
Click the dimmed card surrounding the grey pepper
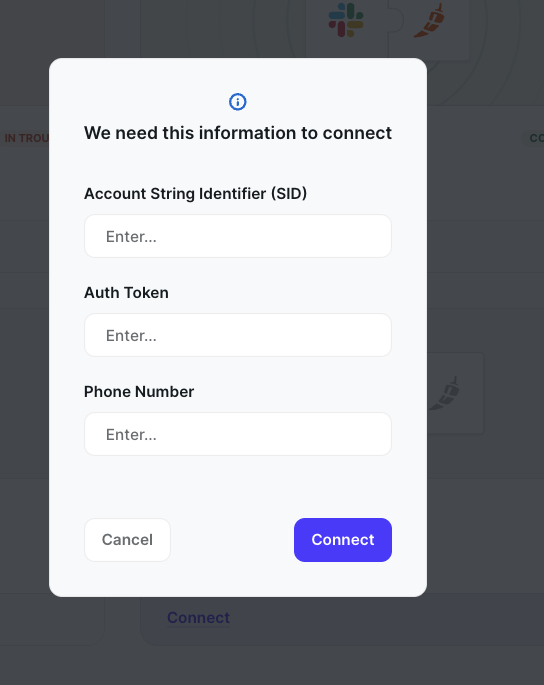click(x=456, y=393)
